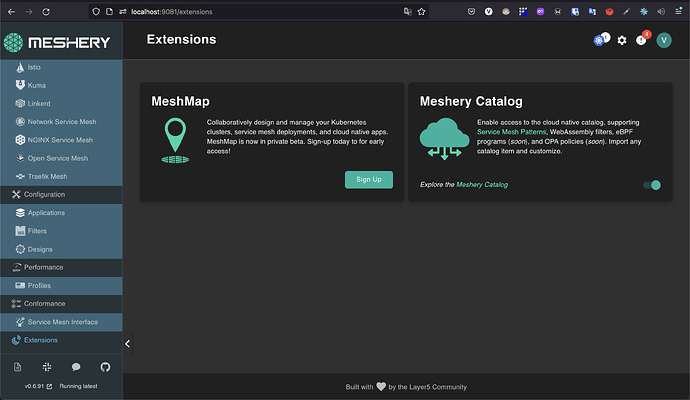The height and width of the screenshot is (400, 690).
Task: Open the notifications bell with red badge
Action: (x=642, y=40)
